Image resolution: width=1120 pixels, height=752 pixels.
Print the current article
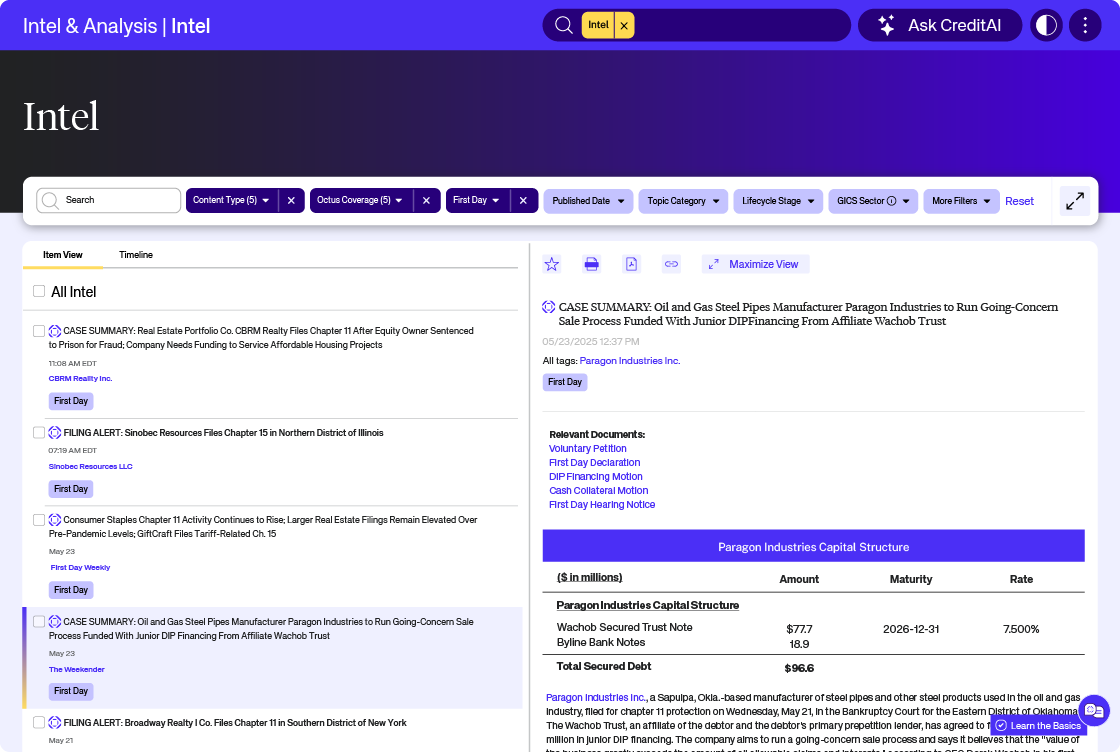click(591, 263)
